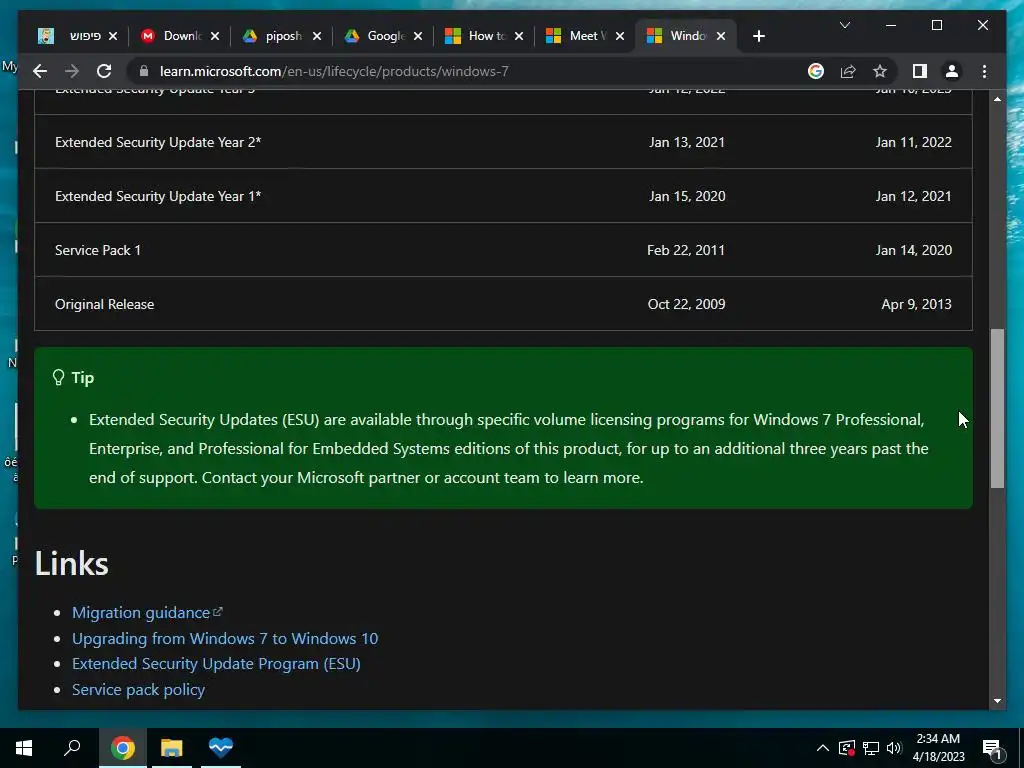Viewport: 1024px width, 768px height.
Task: Click the address bar URL
Action: click(334, 71)
